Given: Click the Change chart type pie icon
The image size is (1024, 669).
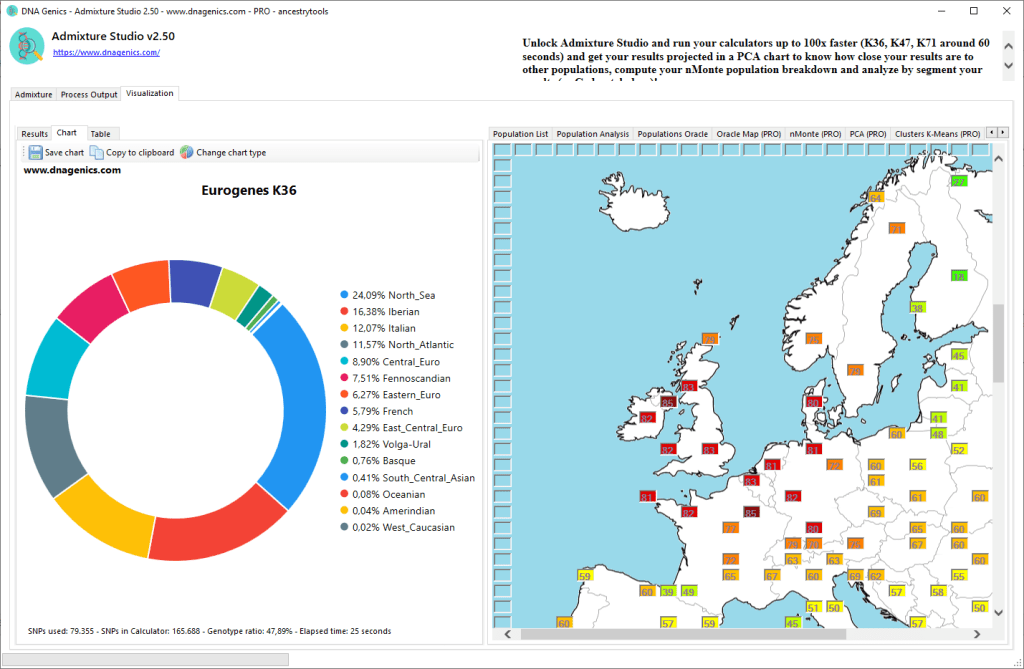Looking at the screenshot, I should point(187,153).
